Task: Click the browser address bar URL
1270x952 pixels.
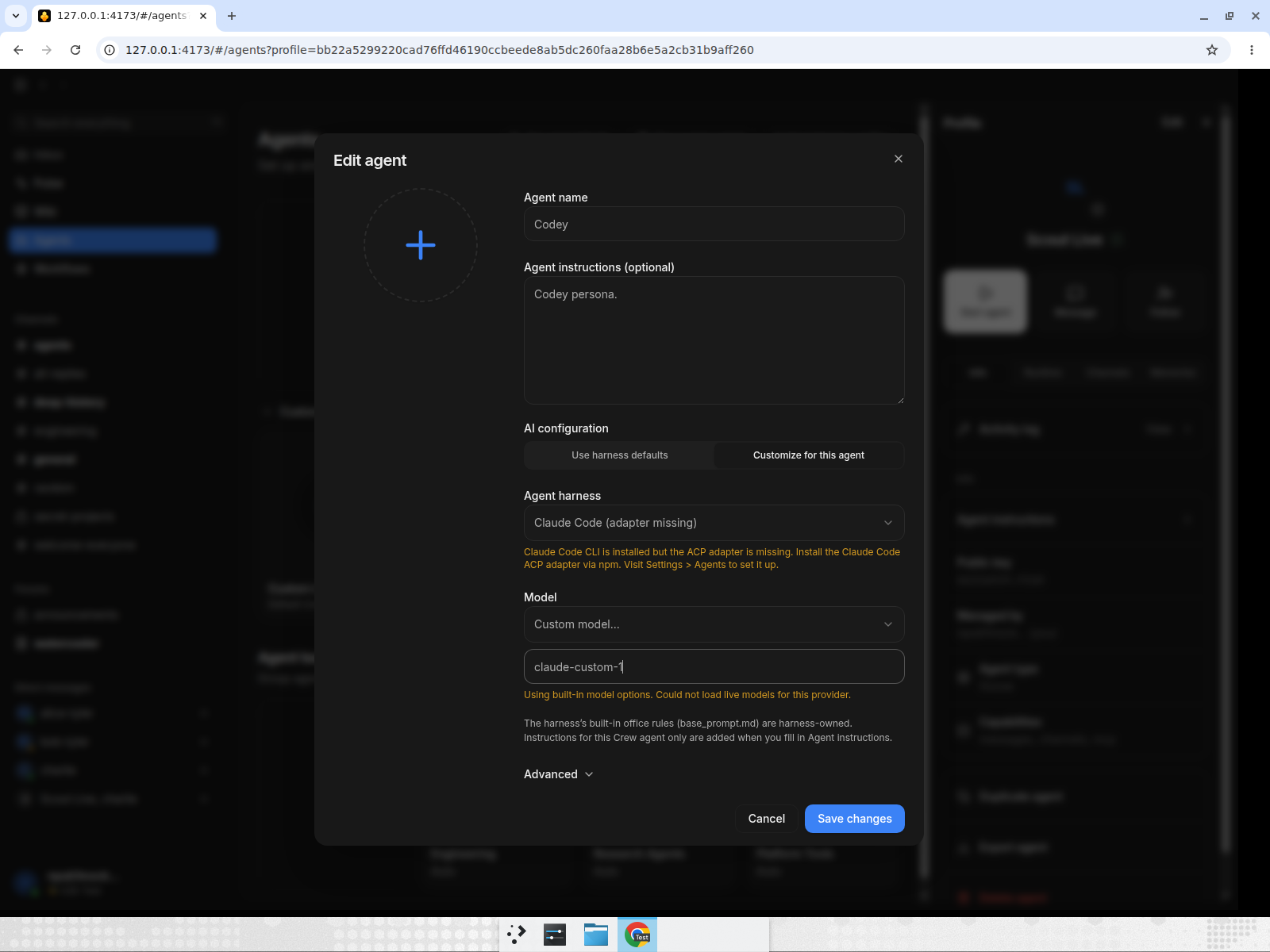Action: click(x=440, y=50)
